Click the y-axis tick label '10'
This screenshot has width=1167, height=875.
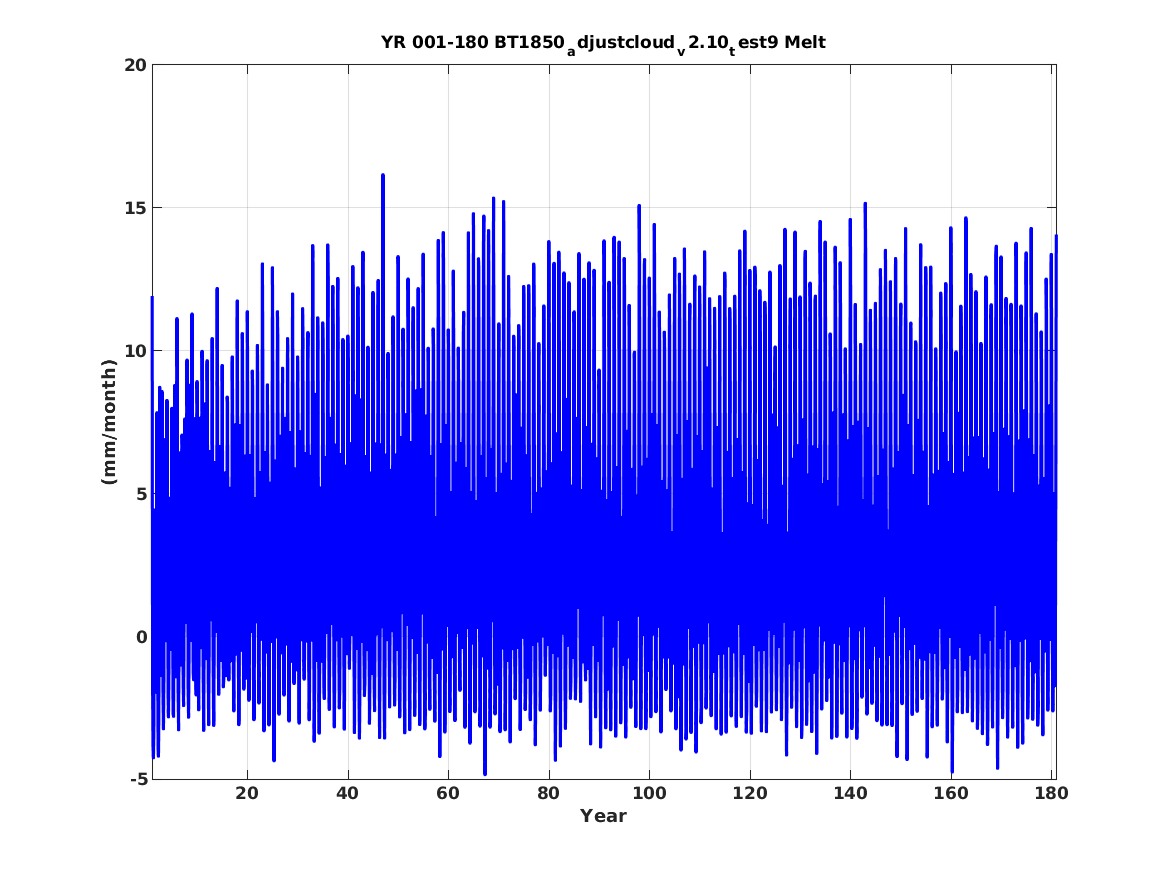tap(135, 350)
